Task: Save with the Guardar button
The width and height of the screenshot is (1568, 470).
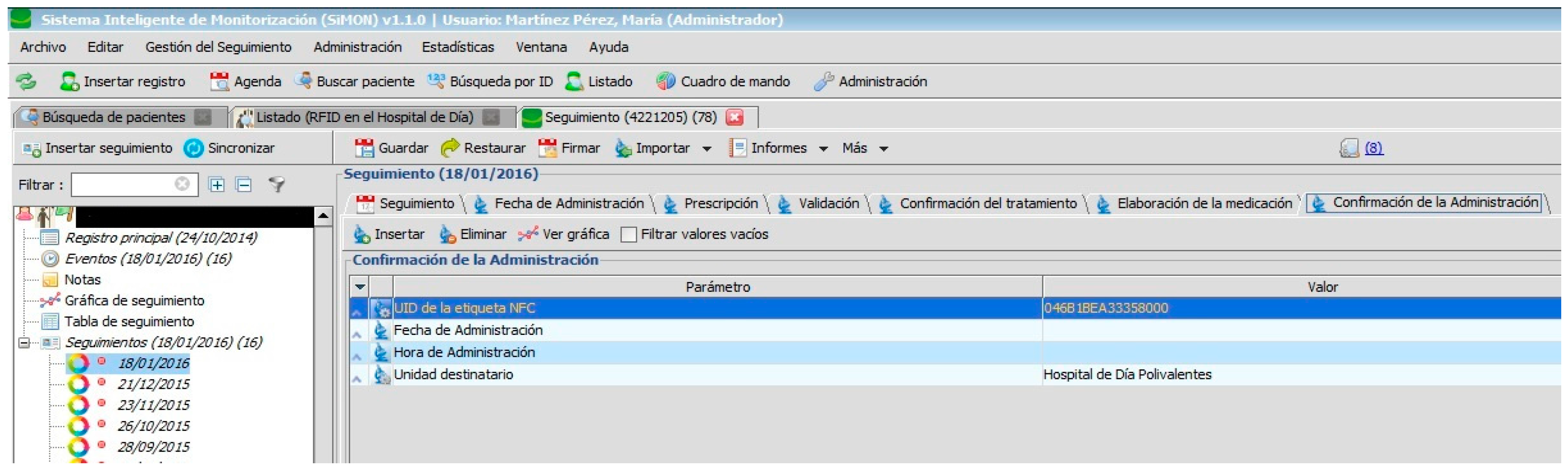Action: click(392, 149)
